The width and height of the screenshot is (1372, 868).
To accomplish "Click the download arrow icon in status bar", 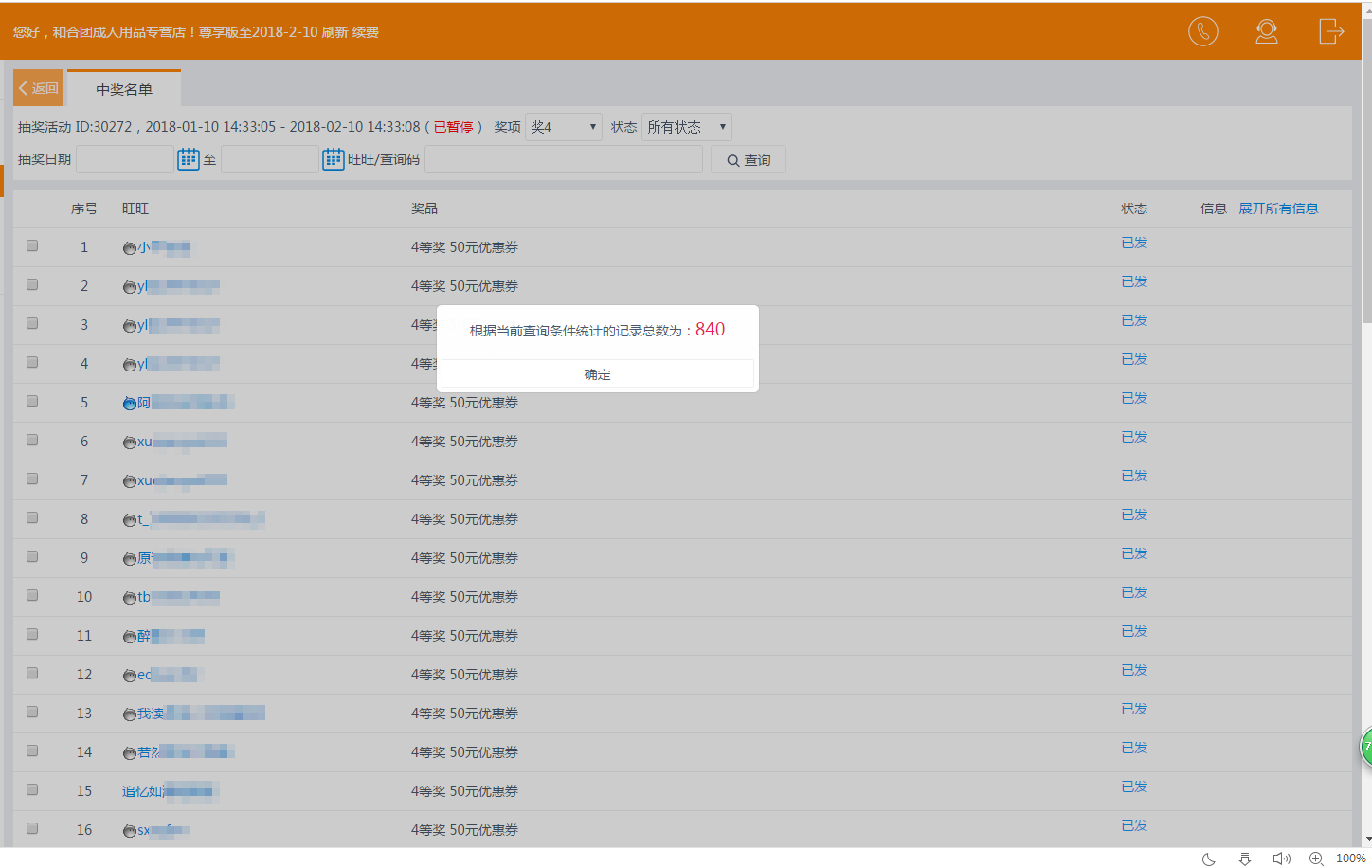I will point(1245,859).
